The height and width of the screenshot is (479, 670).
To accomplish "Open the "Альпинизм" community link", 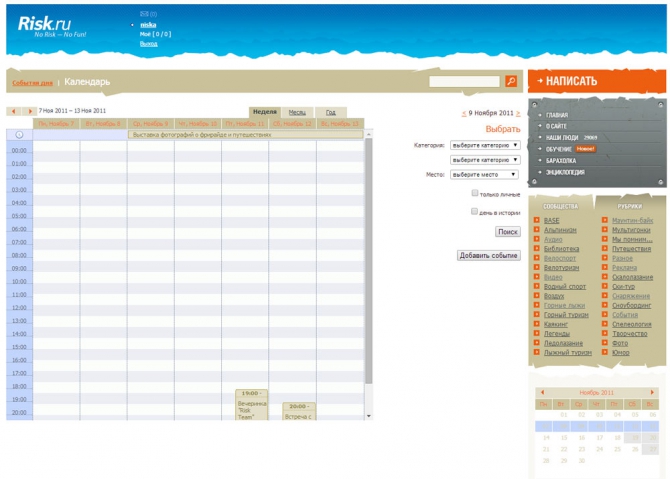I will (x=560, y=230).
